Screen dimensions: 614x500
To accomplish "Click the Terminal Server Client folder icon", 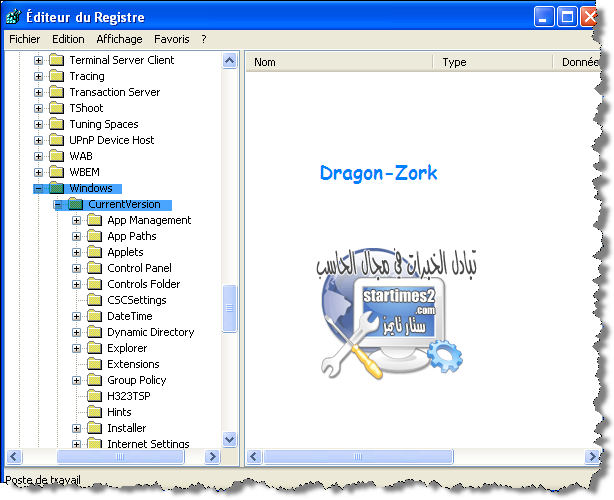I will coord(57,60).
